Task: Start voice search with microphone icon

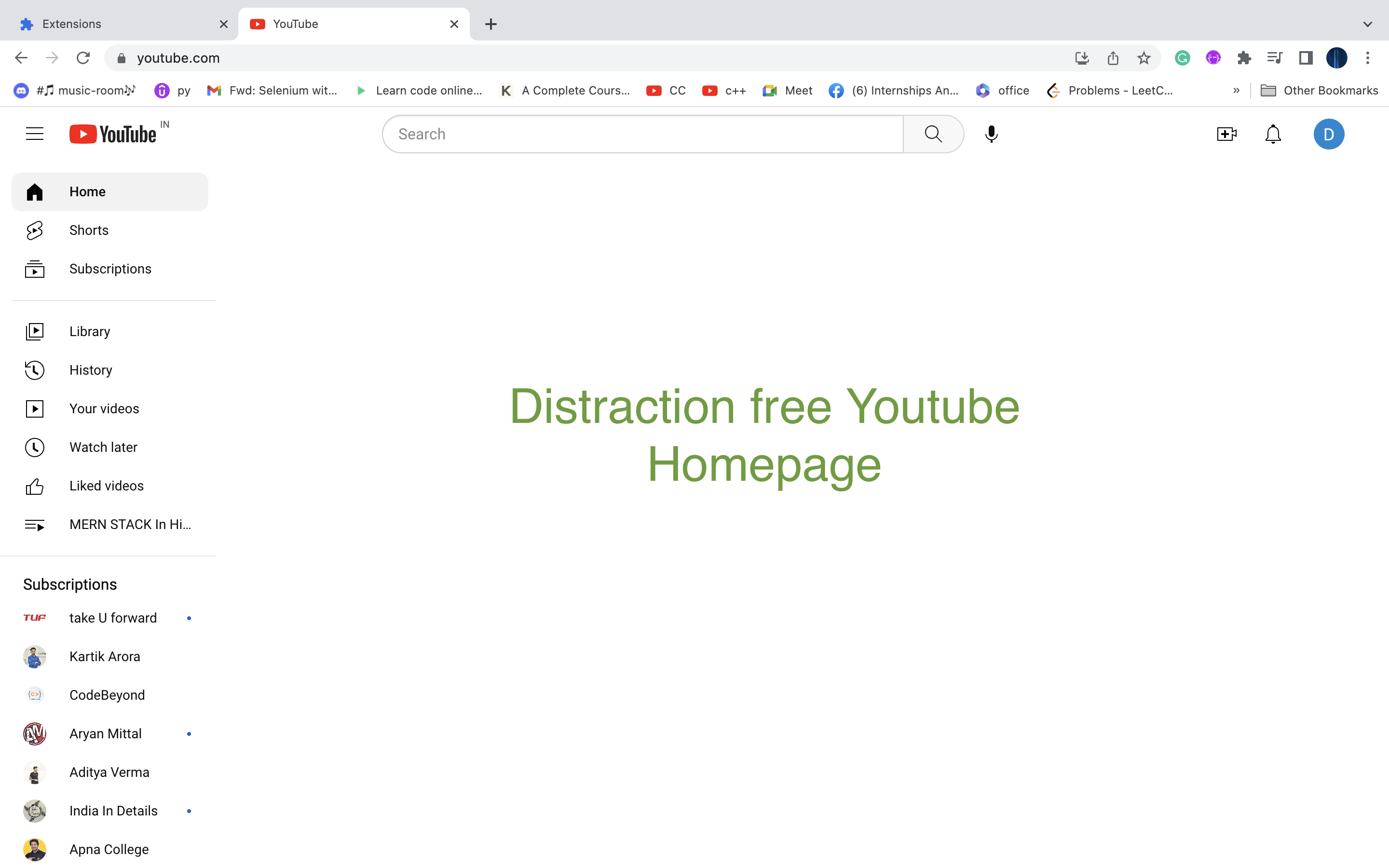Action: [991, 134]
